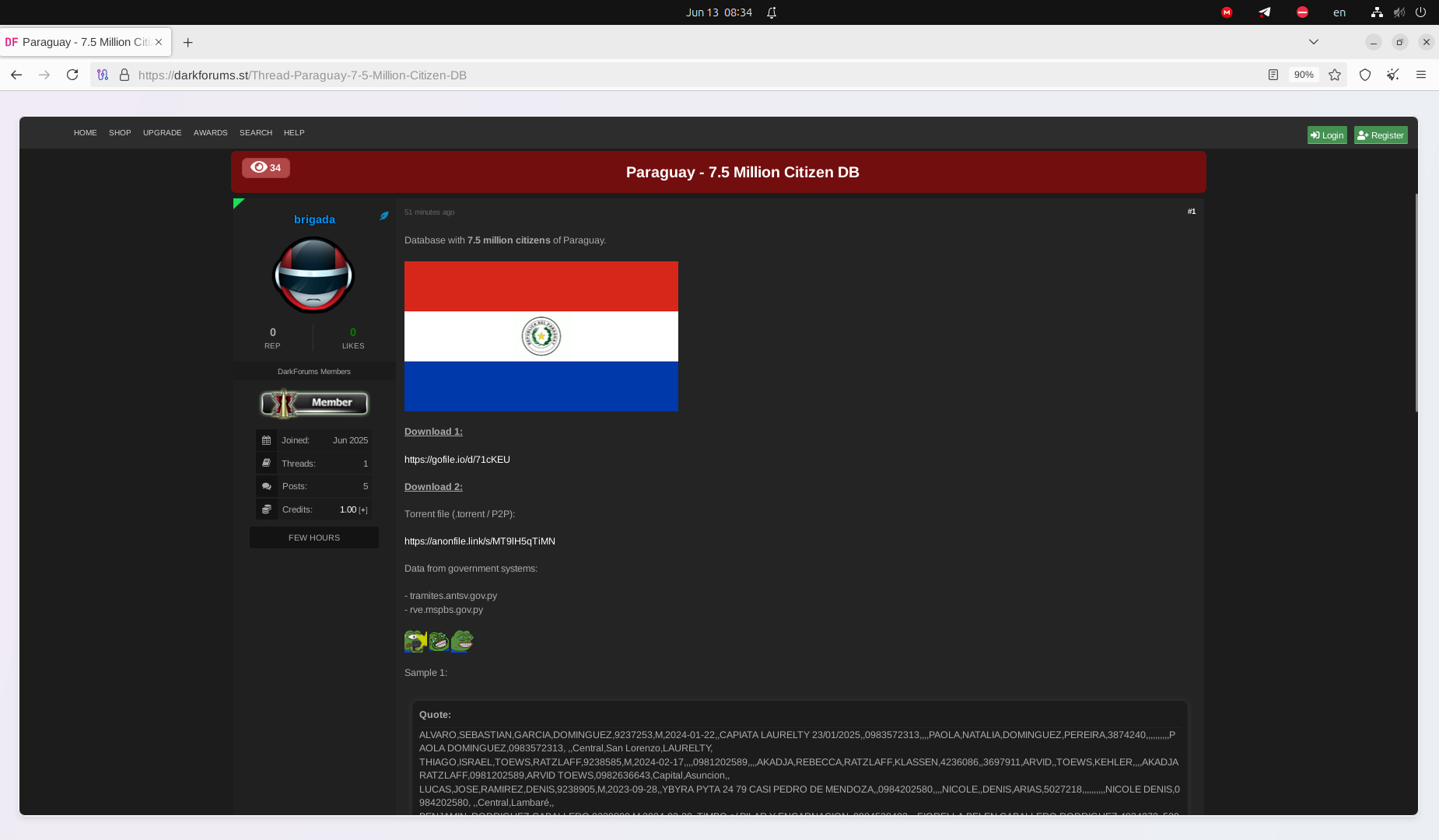1439x840 pixels.
Task: Open a new browser tab
Action: coord(187,43)
